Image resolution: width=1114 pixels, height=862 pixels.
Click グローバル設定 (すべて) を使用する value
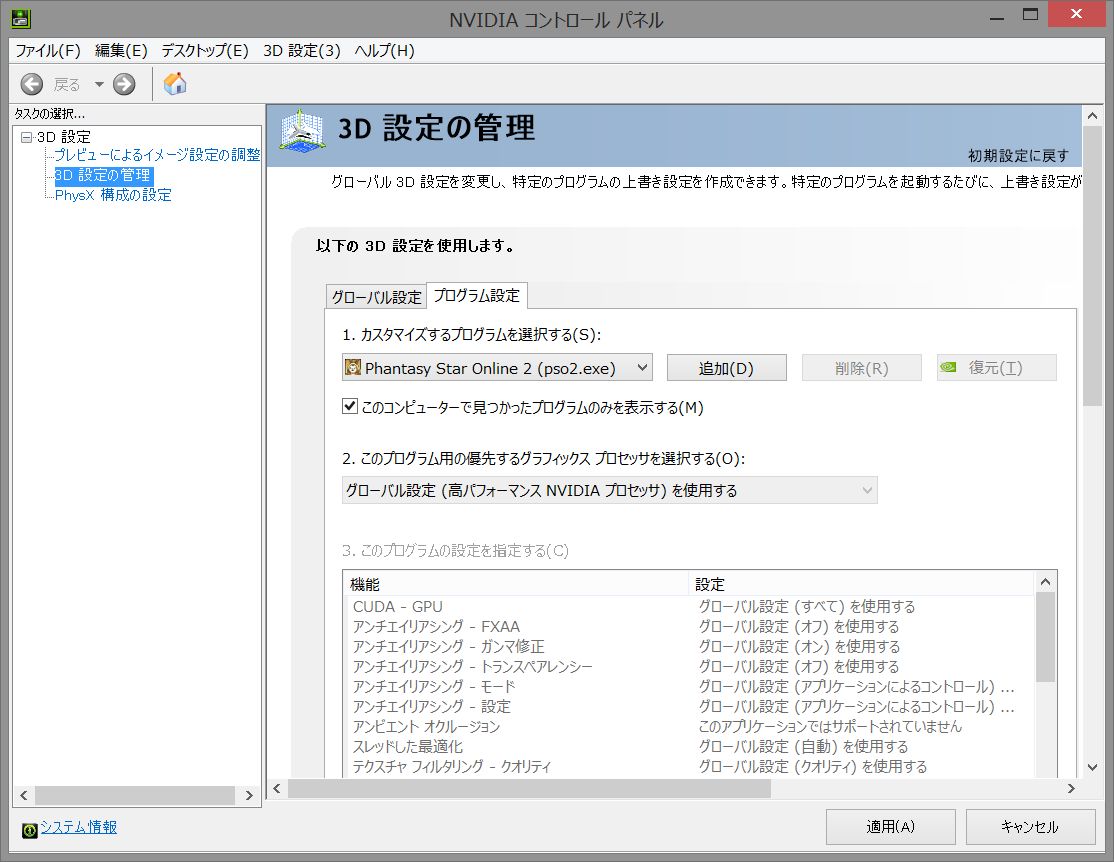click(x=807, y=607)
